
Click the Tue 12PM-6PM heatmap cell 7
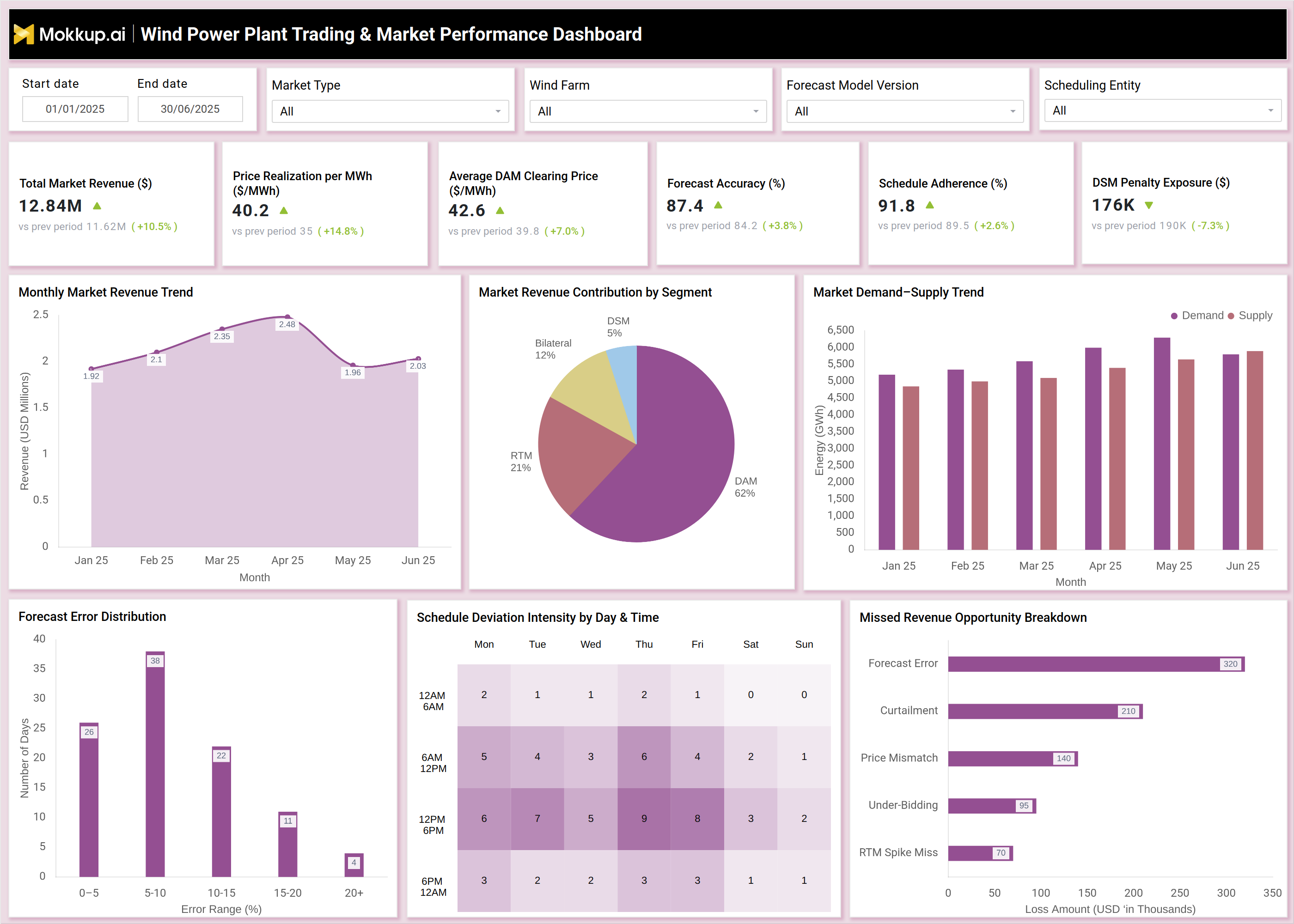point(537,819)
